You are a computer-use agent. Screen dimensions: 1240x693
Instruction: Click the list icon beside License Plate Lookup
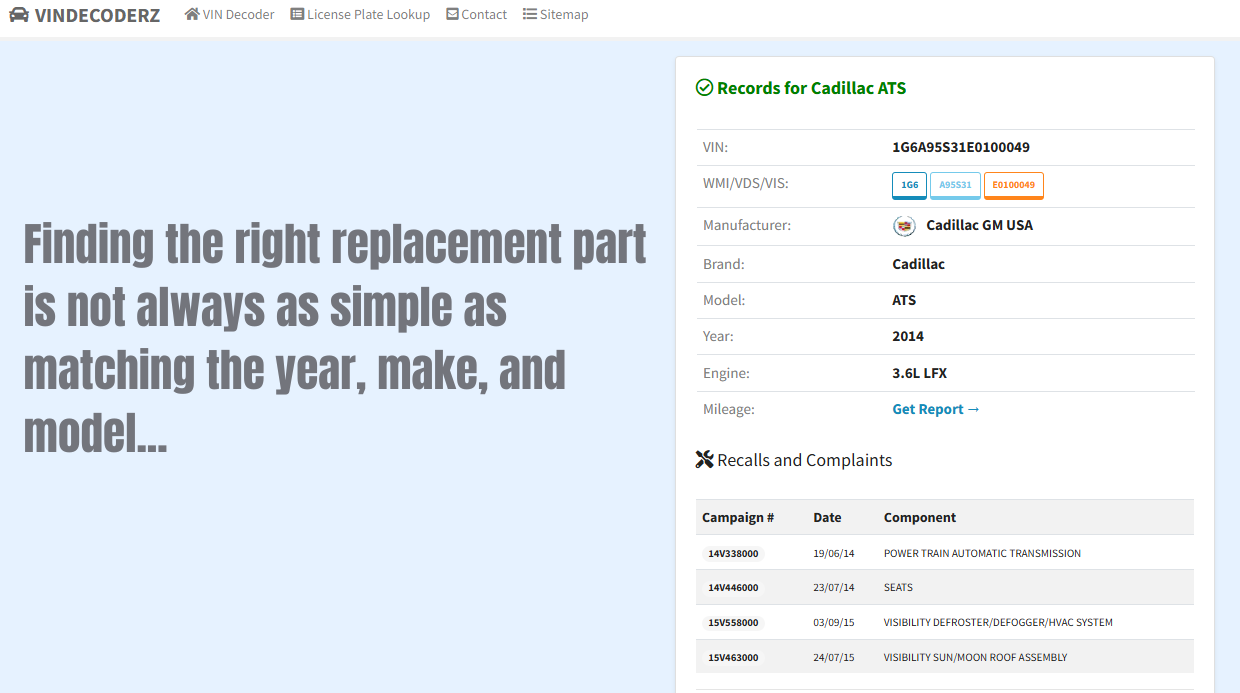pos(297,14)
